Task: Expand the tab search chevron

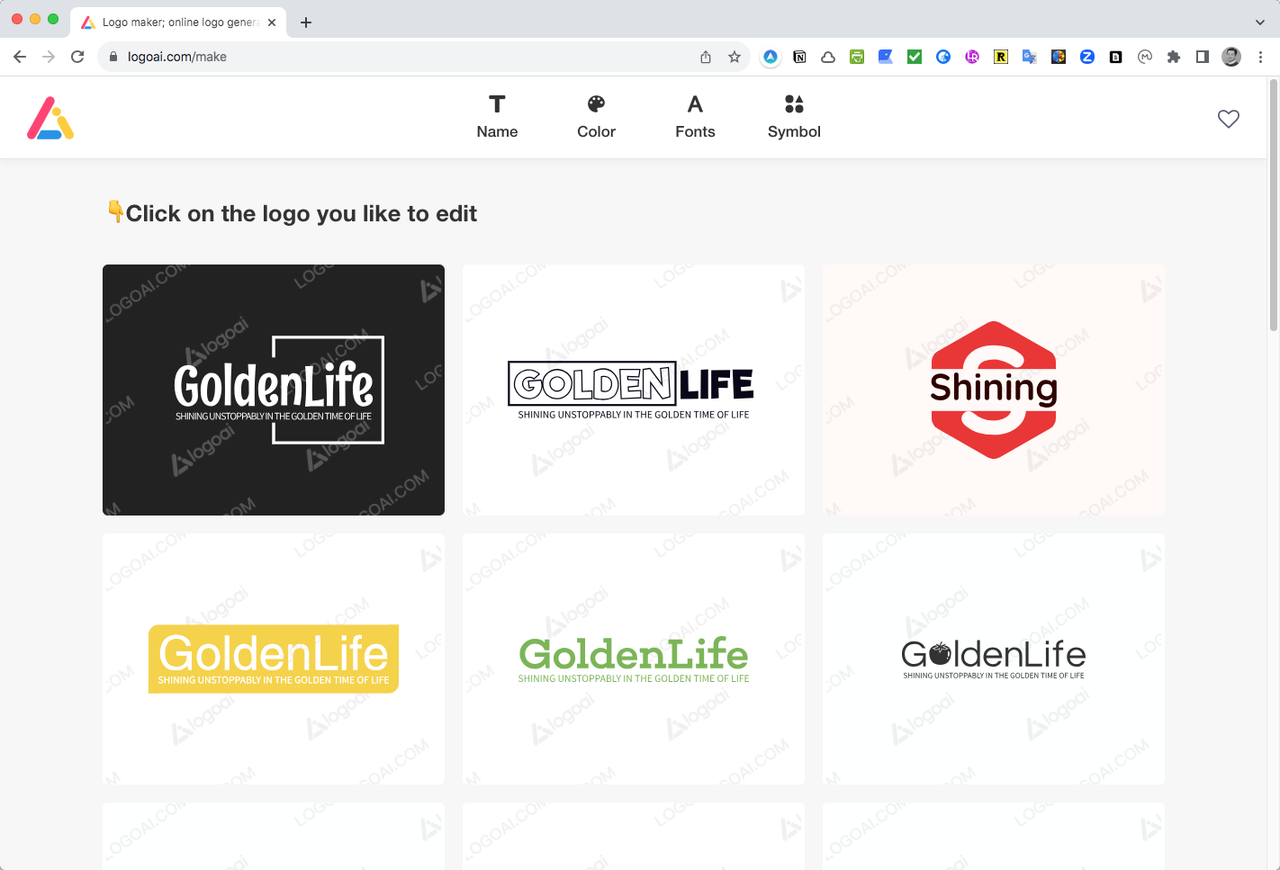Action: (1259, 22)
